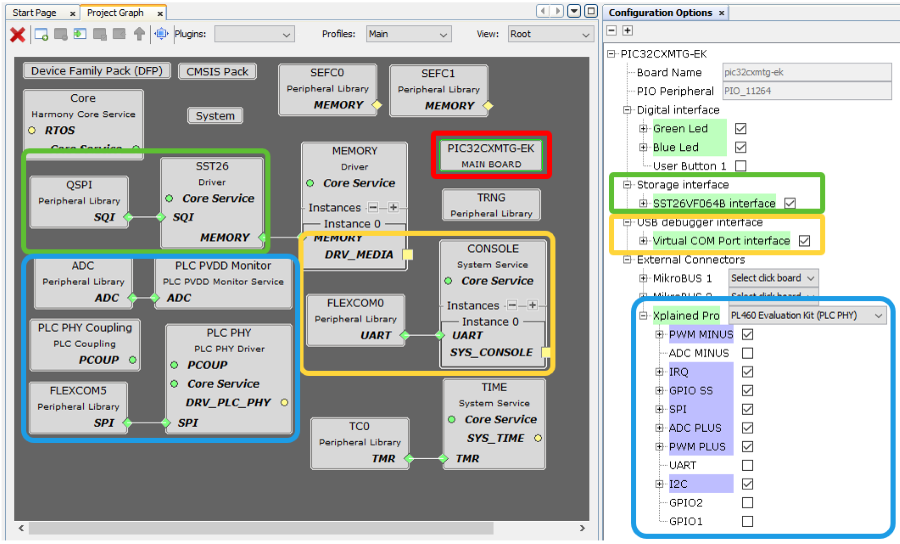The image size is (900, 544).
Task: Click the red X delete icon in toolbar
Action: [x=17, y=34]
